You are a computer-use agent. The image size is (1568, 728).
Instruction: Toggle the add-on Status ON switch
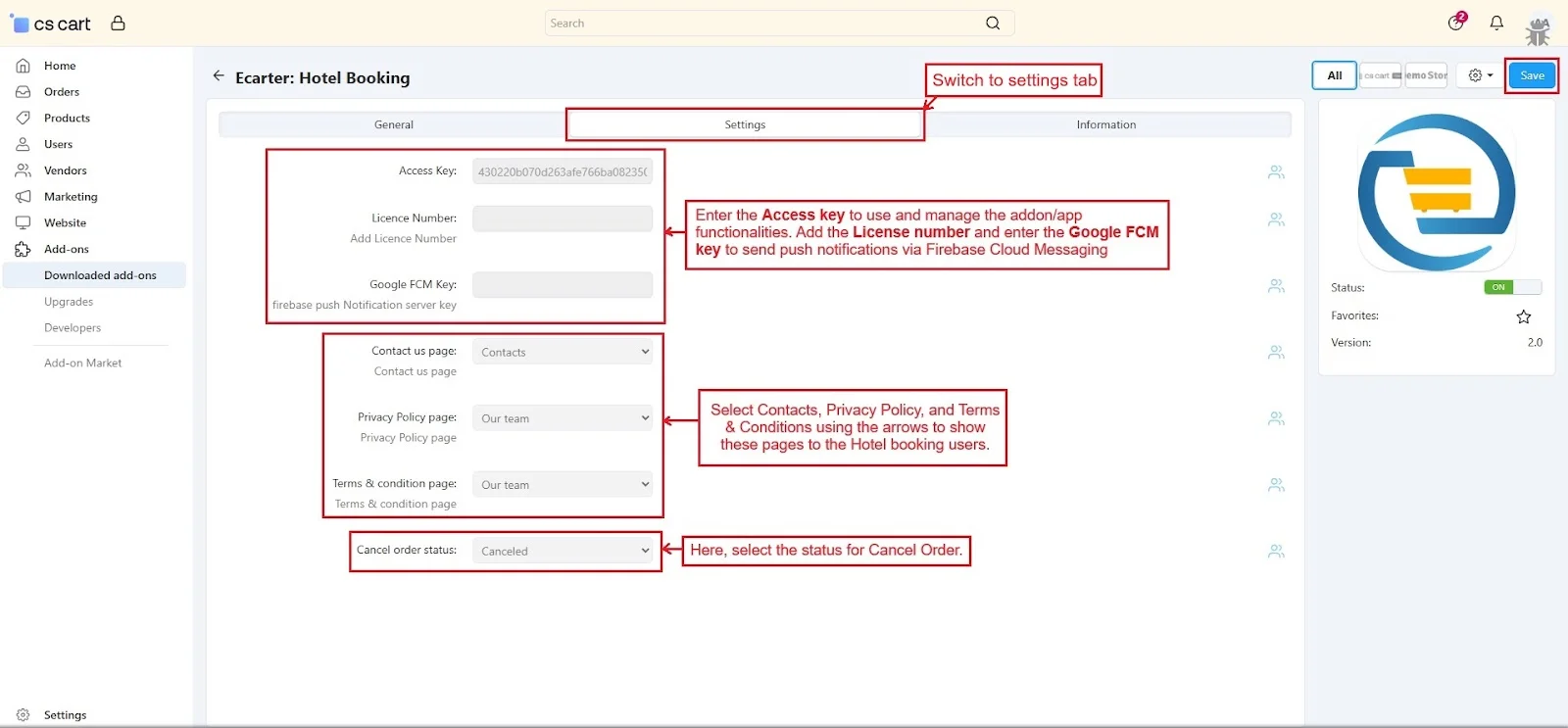pyautogui.click(x=1512, y=287)
